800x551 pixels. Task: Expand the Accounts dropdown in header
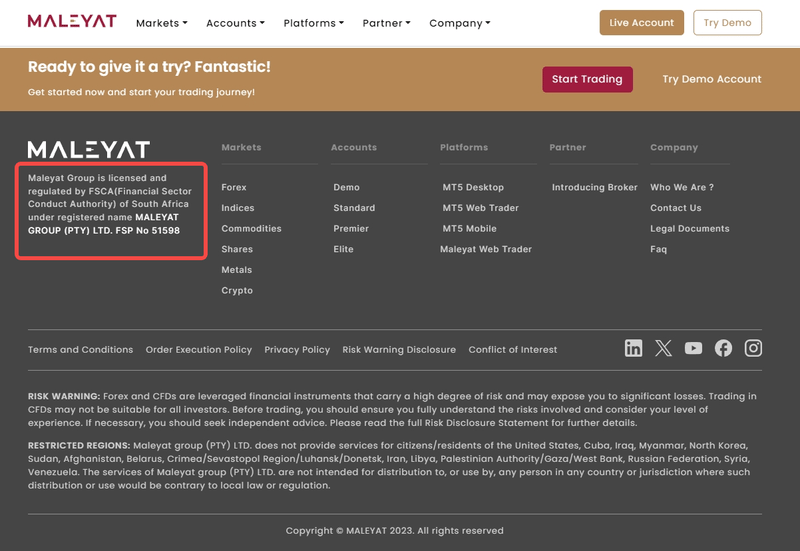235,23
